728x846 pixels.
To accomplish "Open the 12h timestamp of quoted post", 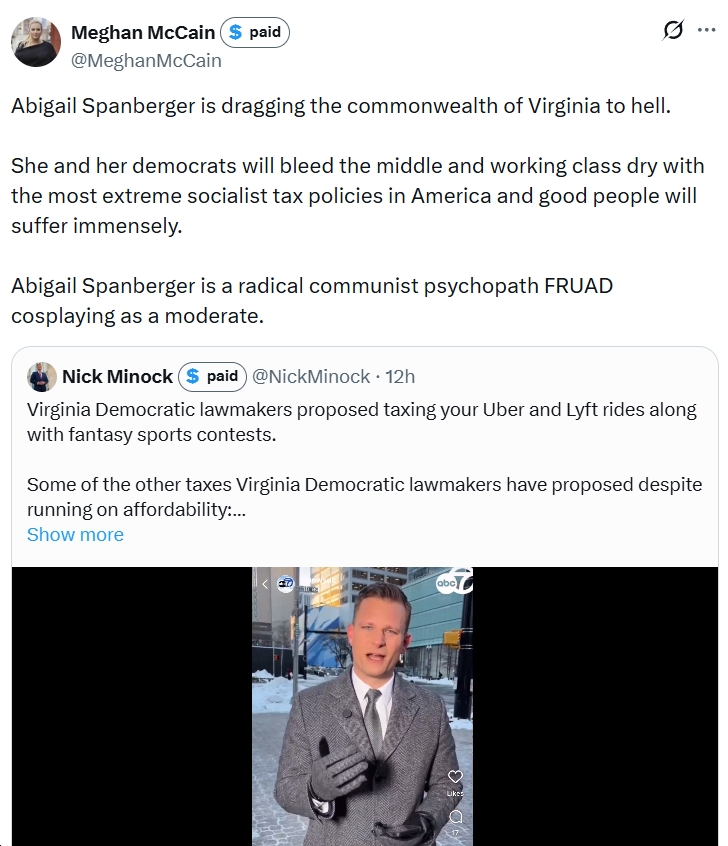I will (x=400, y=376).
